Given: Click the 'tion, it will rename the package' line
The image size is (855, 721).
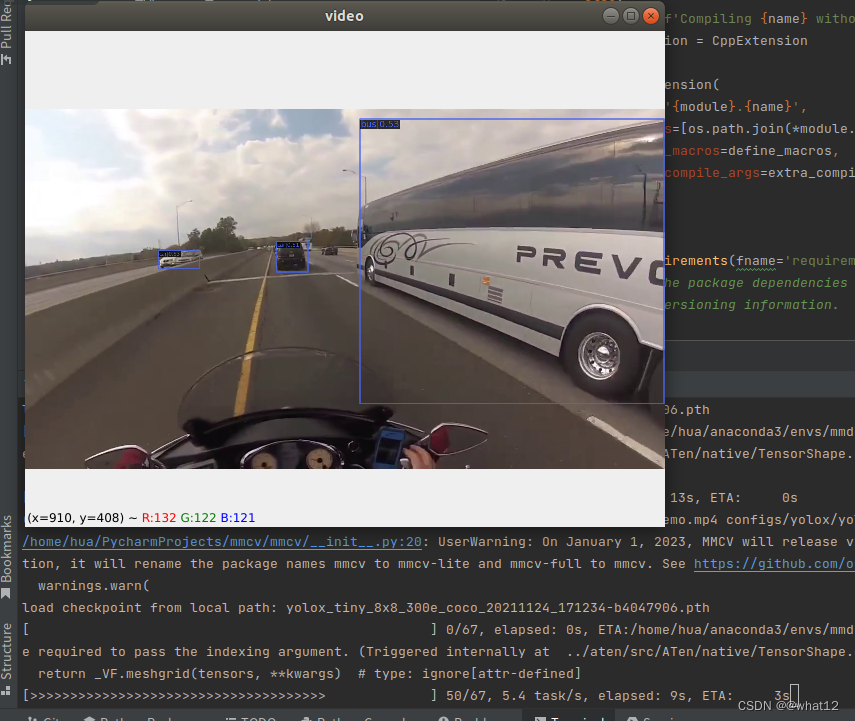Looking at the screenshot, I should point(438,563).
